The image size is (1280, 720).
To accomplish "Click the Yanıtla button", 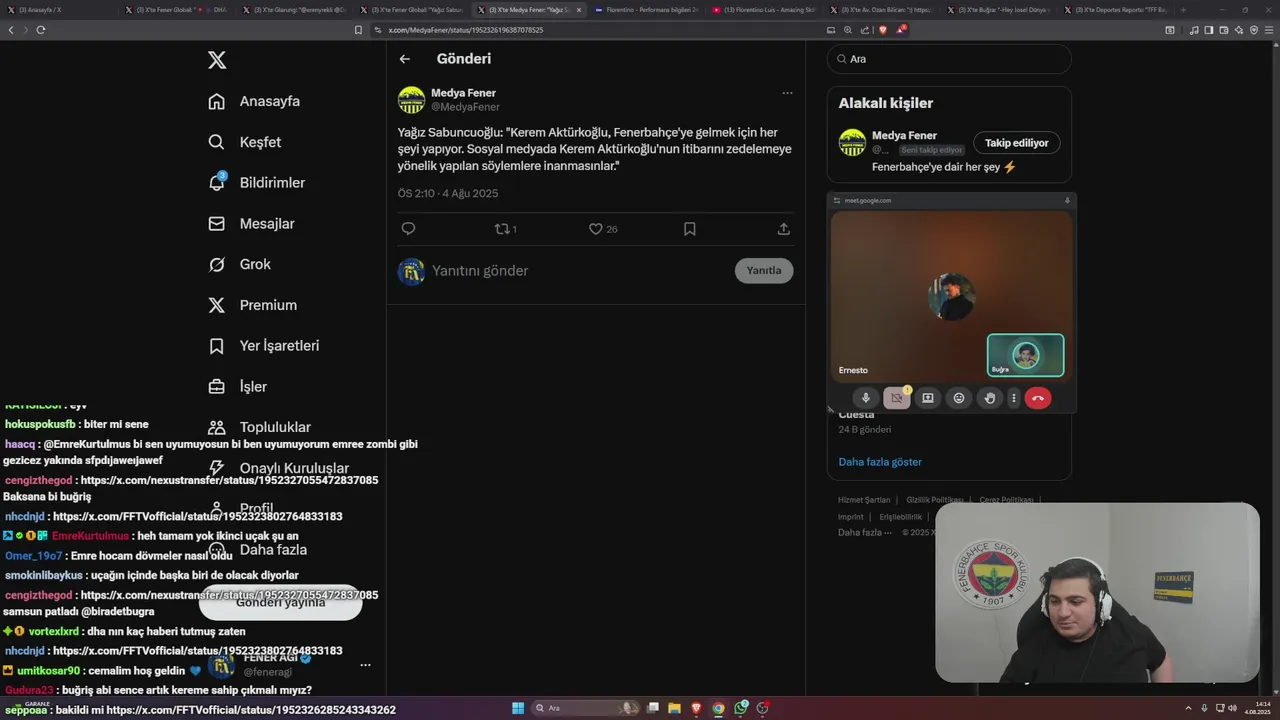I will click(x=764, y=271).
